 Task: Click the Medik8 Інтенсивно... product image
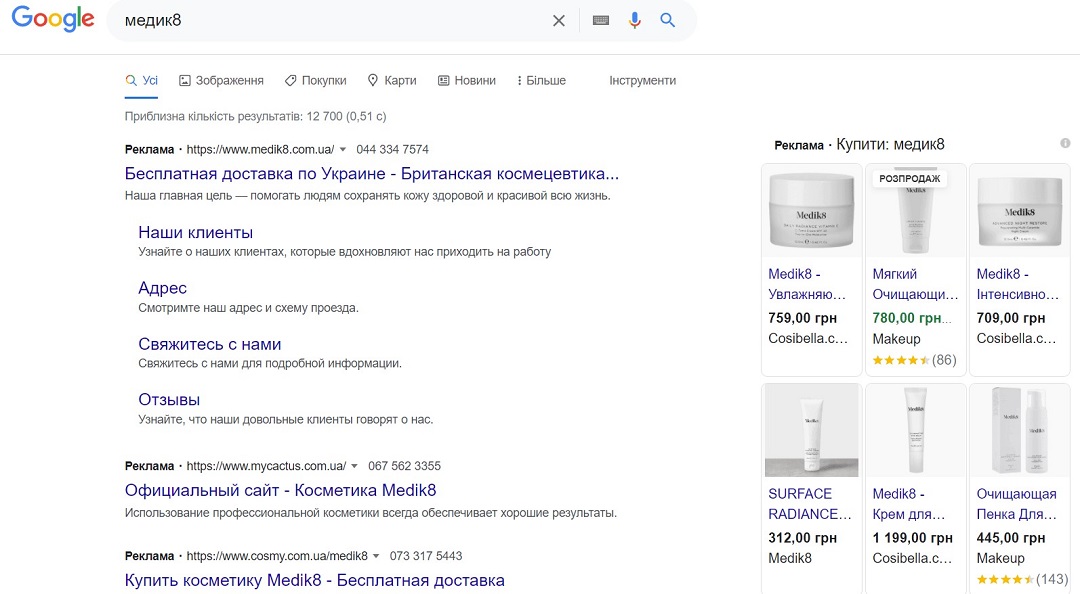click(1019, 211)
